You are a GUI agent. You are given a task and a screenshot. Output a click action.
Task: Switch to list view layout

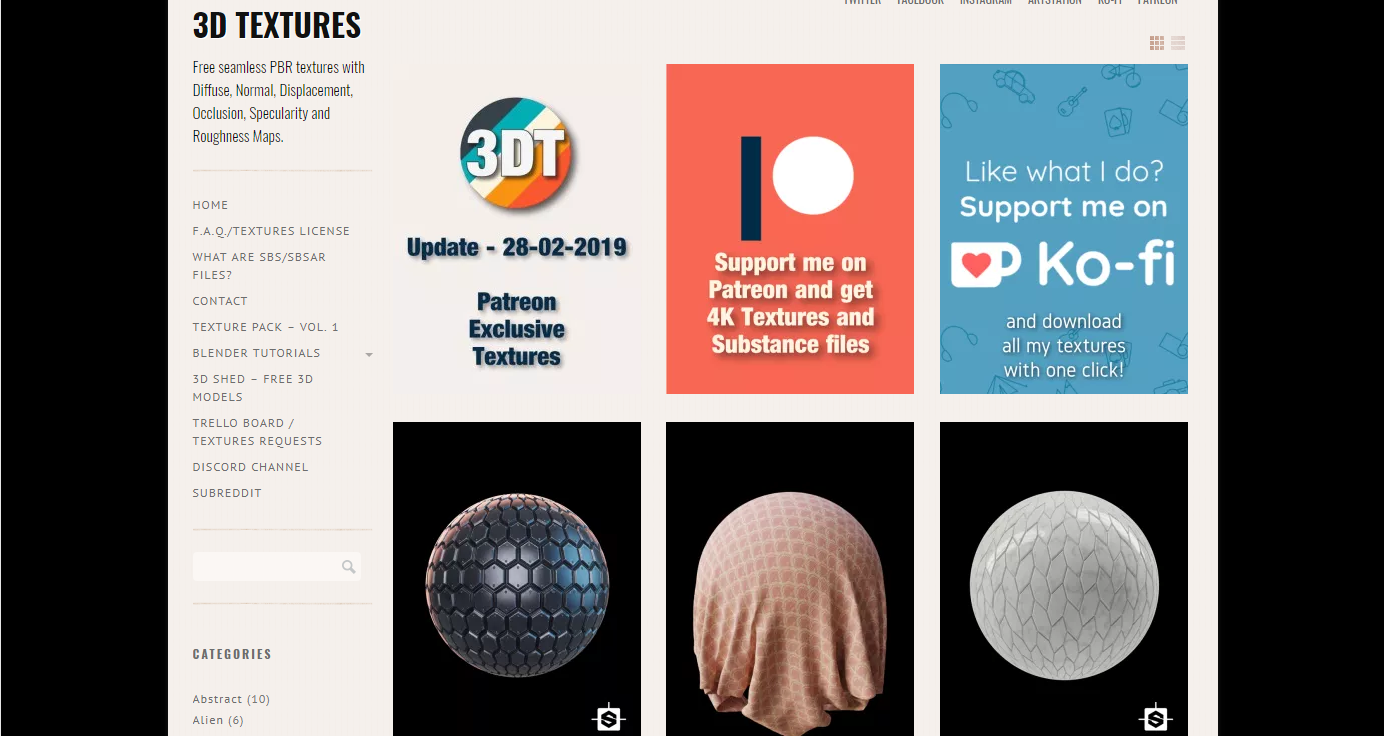pyautogui.click(x=1178, y=43)
